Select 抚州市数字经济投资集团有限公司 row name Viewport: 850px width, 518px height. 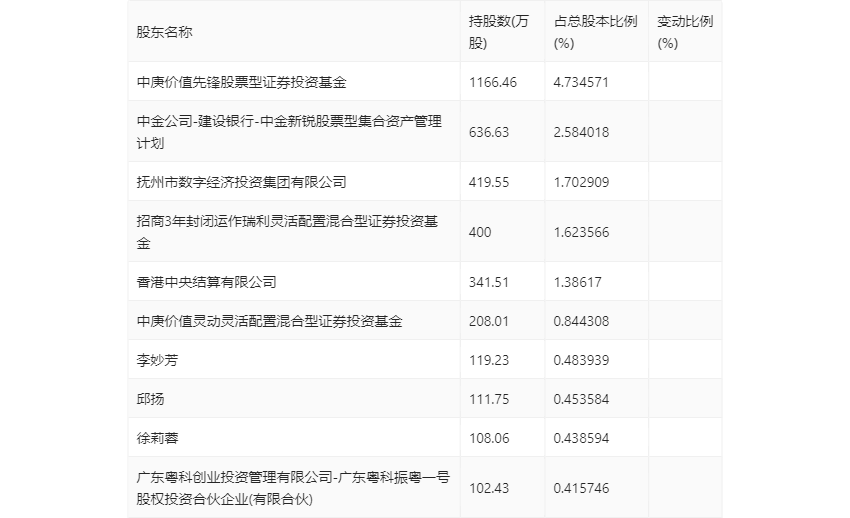point(241,182)
